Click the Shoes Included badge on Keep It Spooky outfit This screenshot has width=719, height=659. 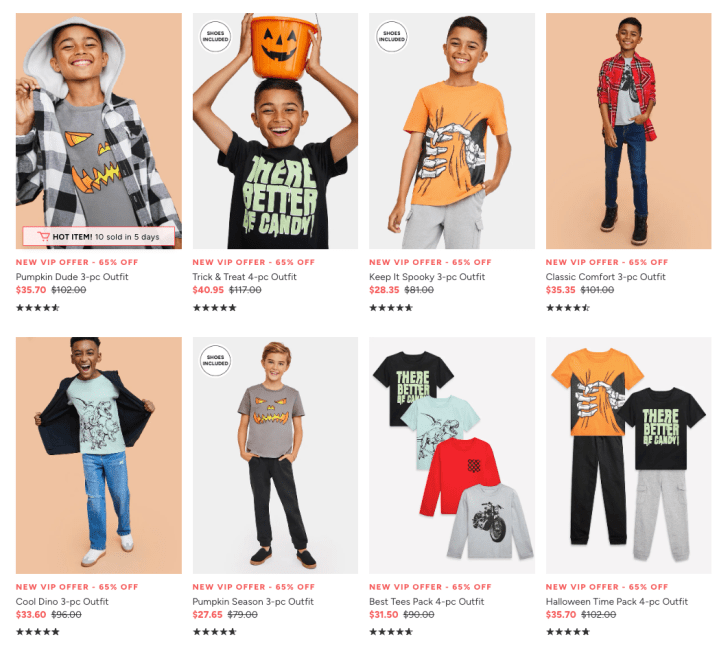[392, 37]
